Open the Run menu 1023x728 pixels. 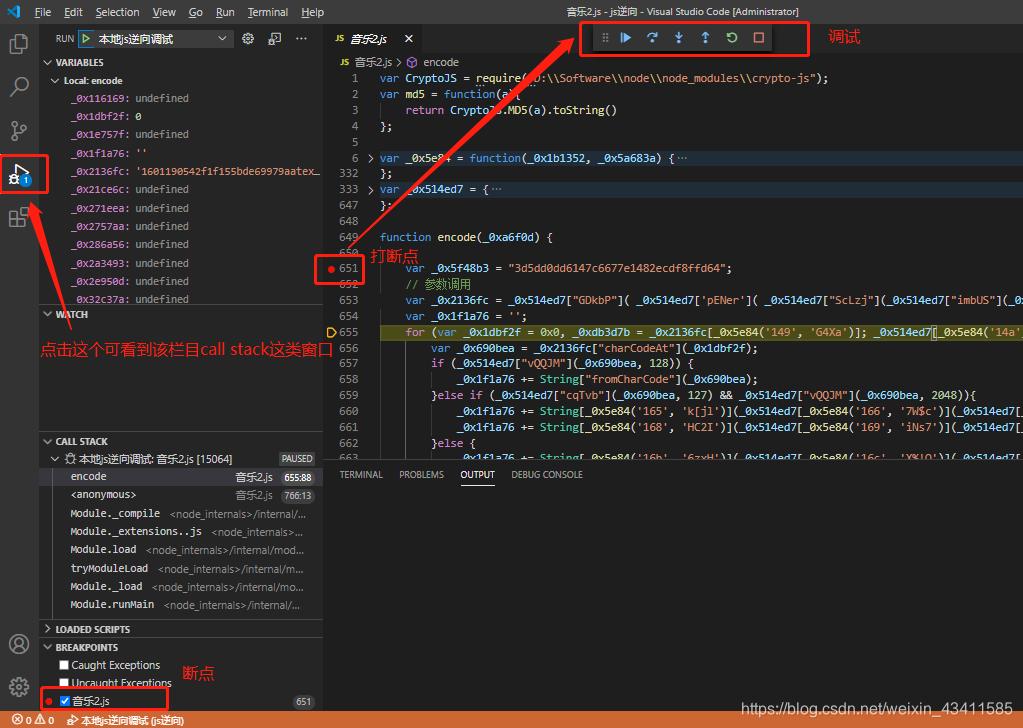(225, 12)
